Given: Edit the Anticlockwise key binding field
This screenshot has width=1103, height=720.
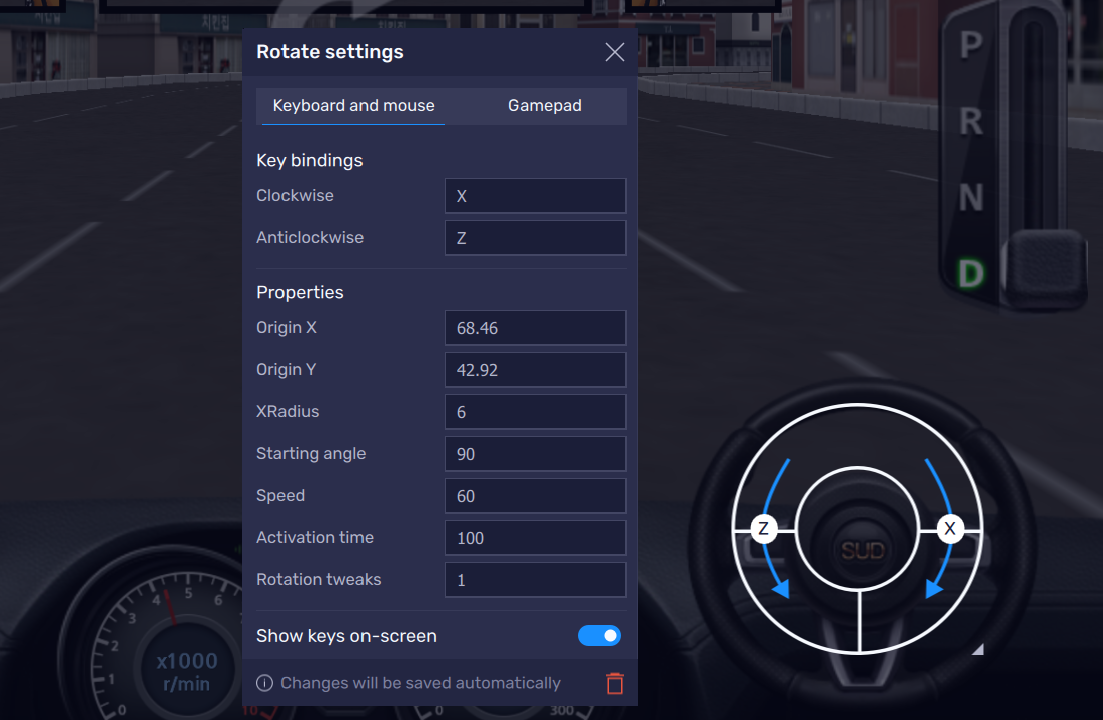Looking at the screenshot, I should [535, 238].
